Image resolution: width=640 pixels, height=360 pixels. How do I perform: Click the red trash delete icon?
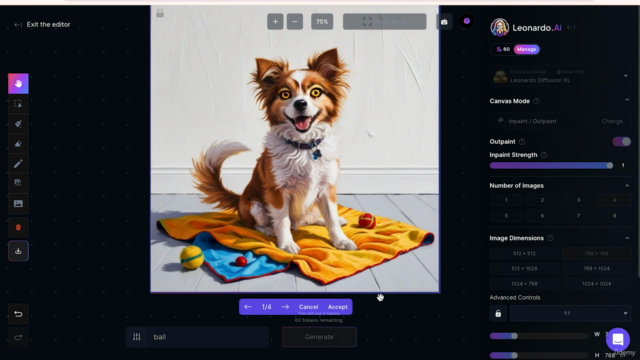(18, 227)
